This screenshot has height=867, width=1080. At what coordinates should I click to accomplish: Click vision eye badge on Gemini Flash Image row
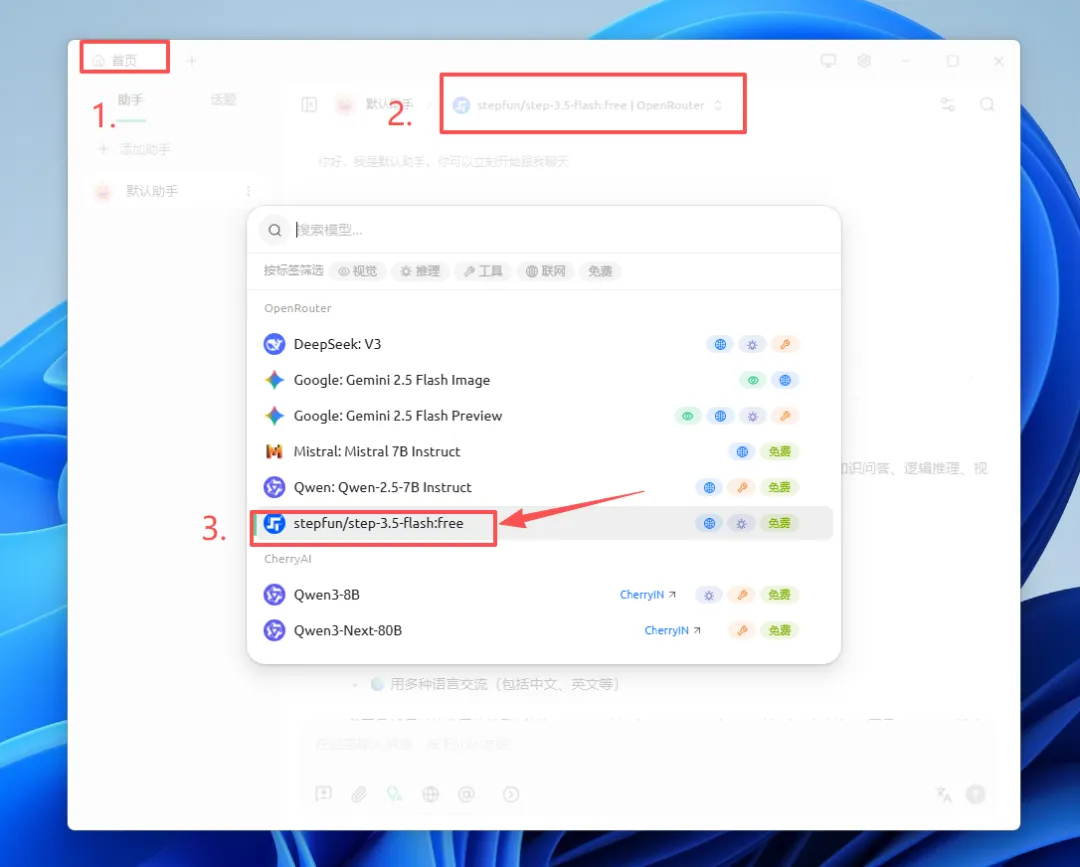[753, 380]
